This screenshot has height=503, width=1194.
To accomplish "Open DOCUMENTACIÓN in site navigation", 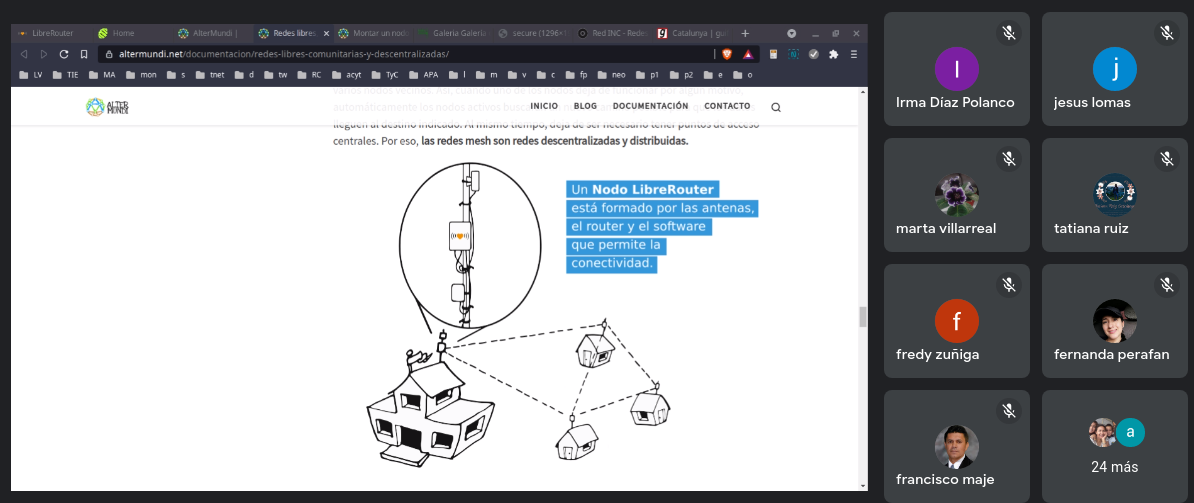I will [x=650, y=107].
